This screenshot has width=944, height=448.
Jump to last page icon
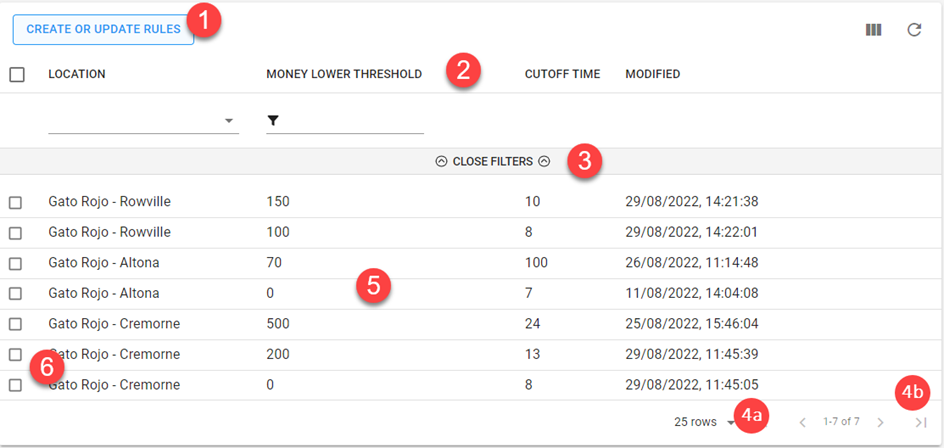[921, 423]
